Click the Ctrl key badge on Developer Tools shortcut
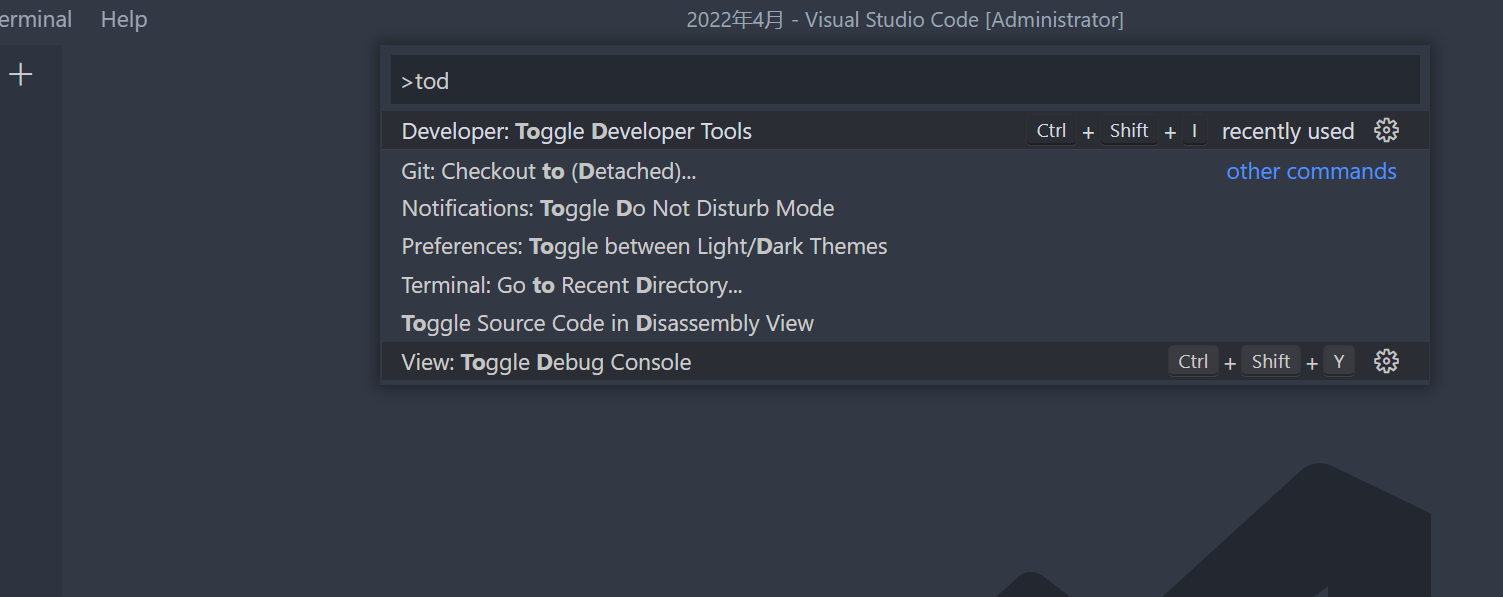Viewport: 1503px width, 597px height. point(1051,130)
